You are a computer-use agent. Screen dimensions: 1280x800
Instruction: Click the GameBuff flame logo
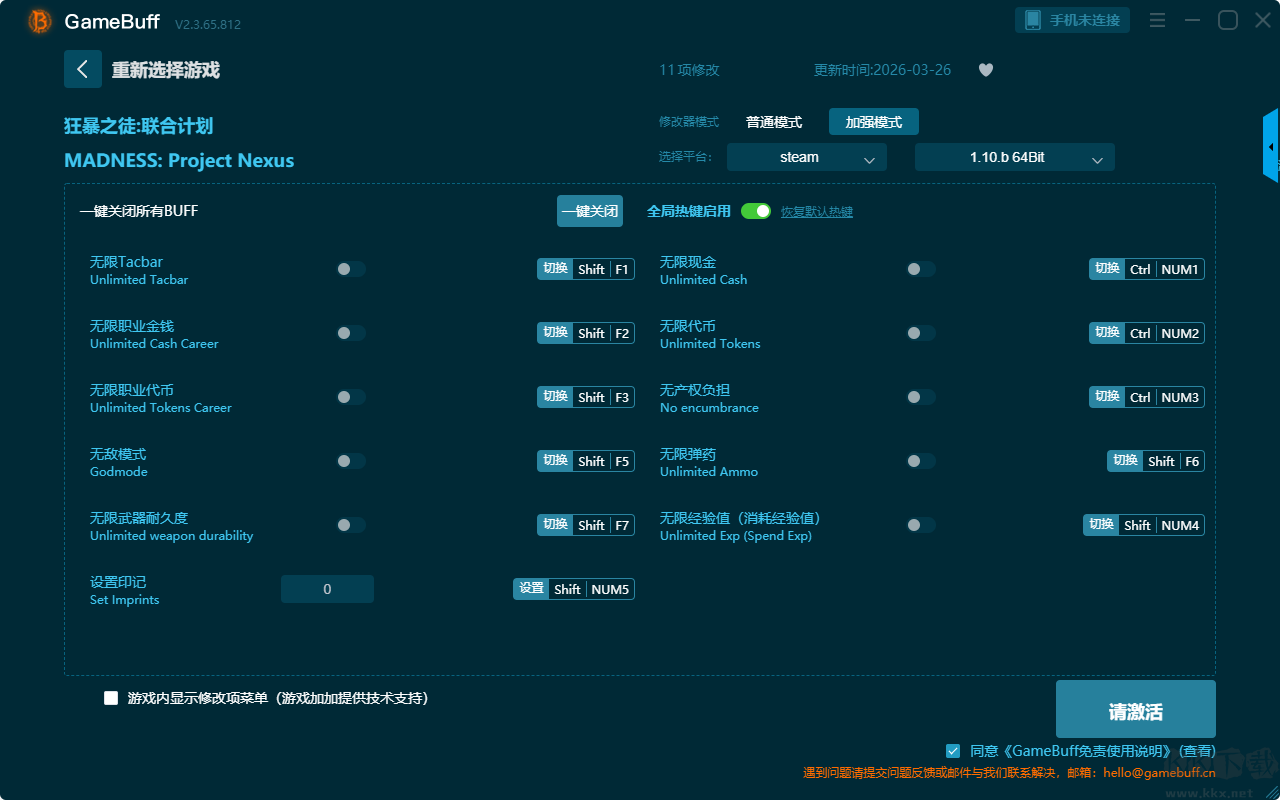(40, 21)
